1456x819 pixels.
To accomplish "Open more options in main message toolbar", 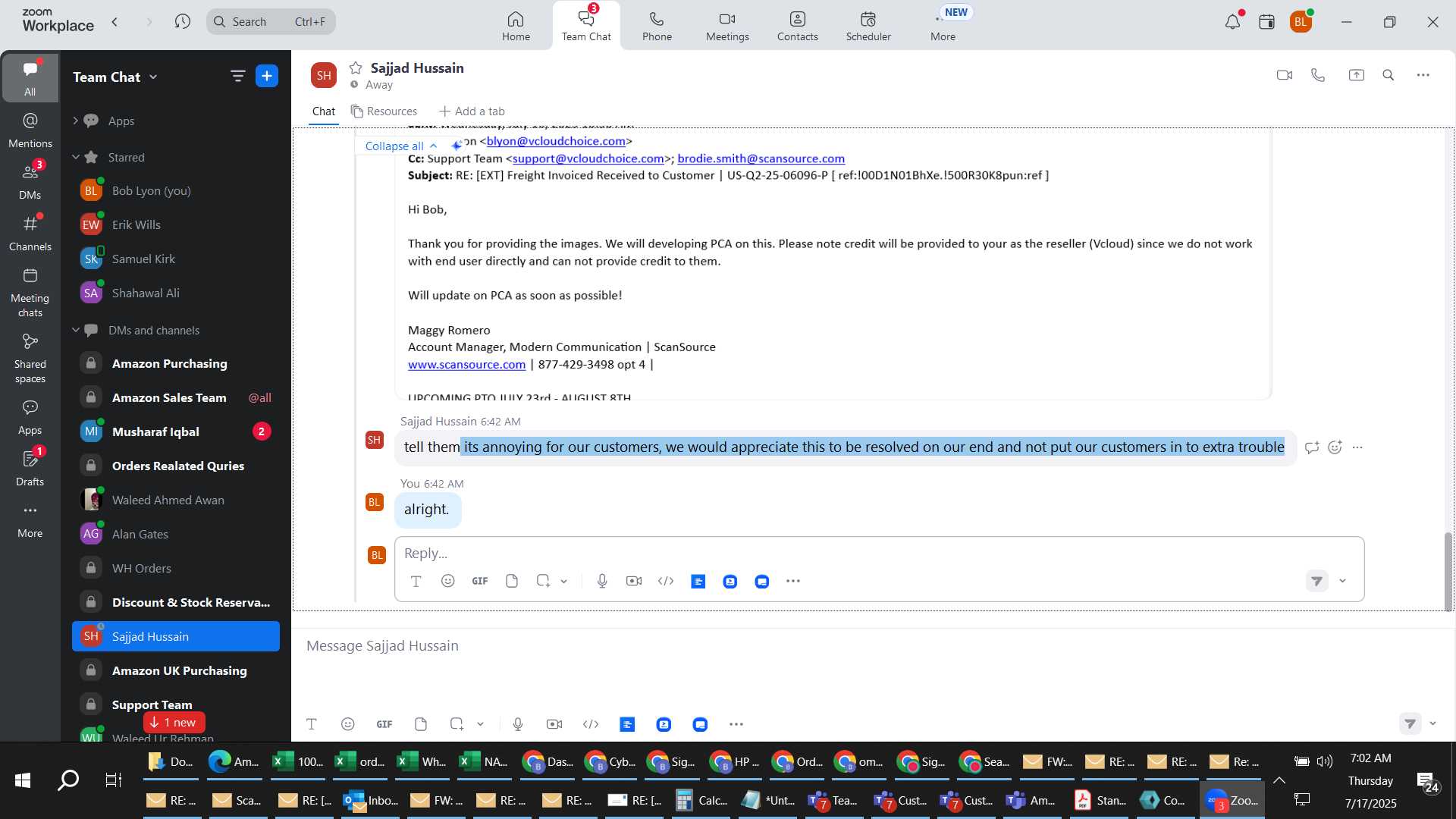I will pyautogui.click(x=736, y=724).
